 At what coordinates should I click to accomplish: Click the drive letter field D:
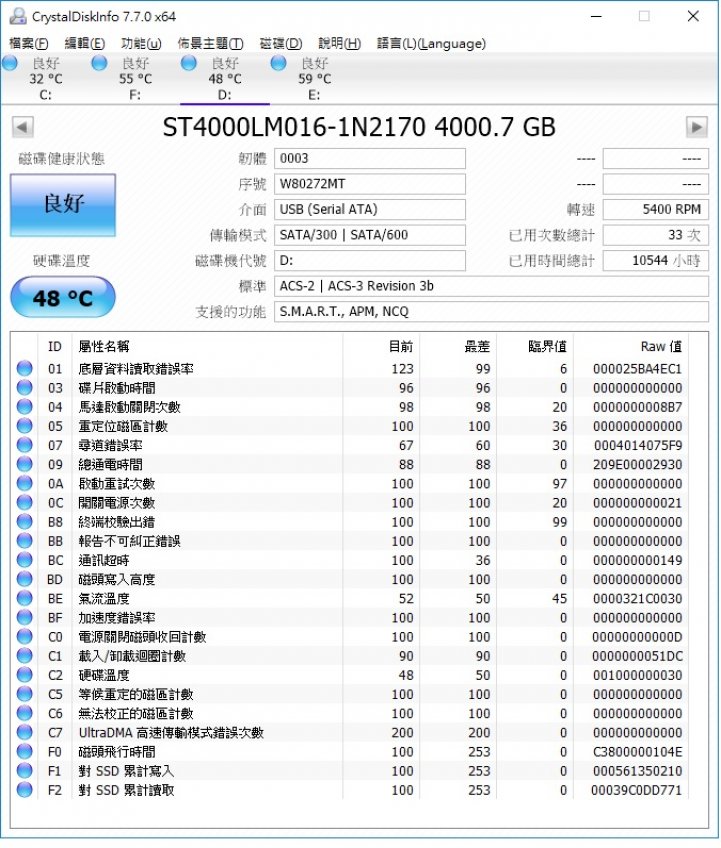(370, 261)
